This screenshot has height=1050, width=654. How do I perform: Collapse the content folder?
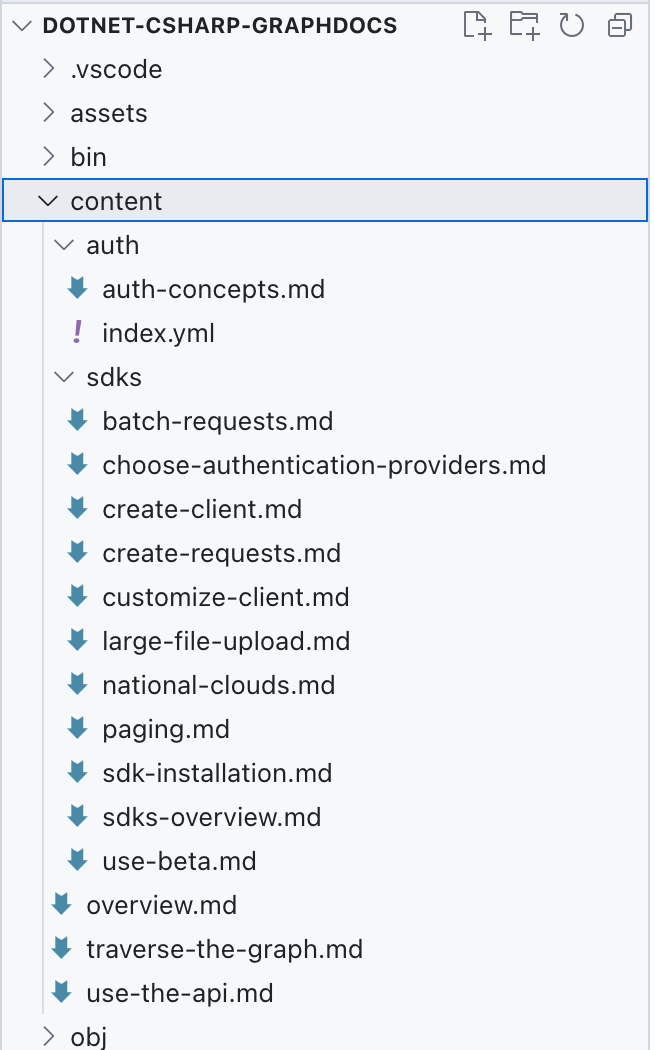[48, 200]
